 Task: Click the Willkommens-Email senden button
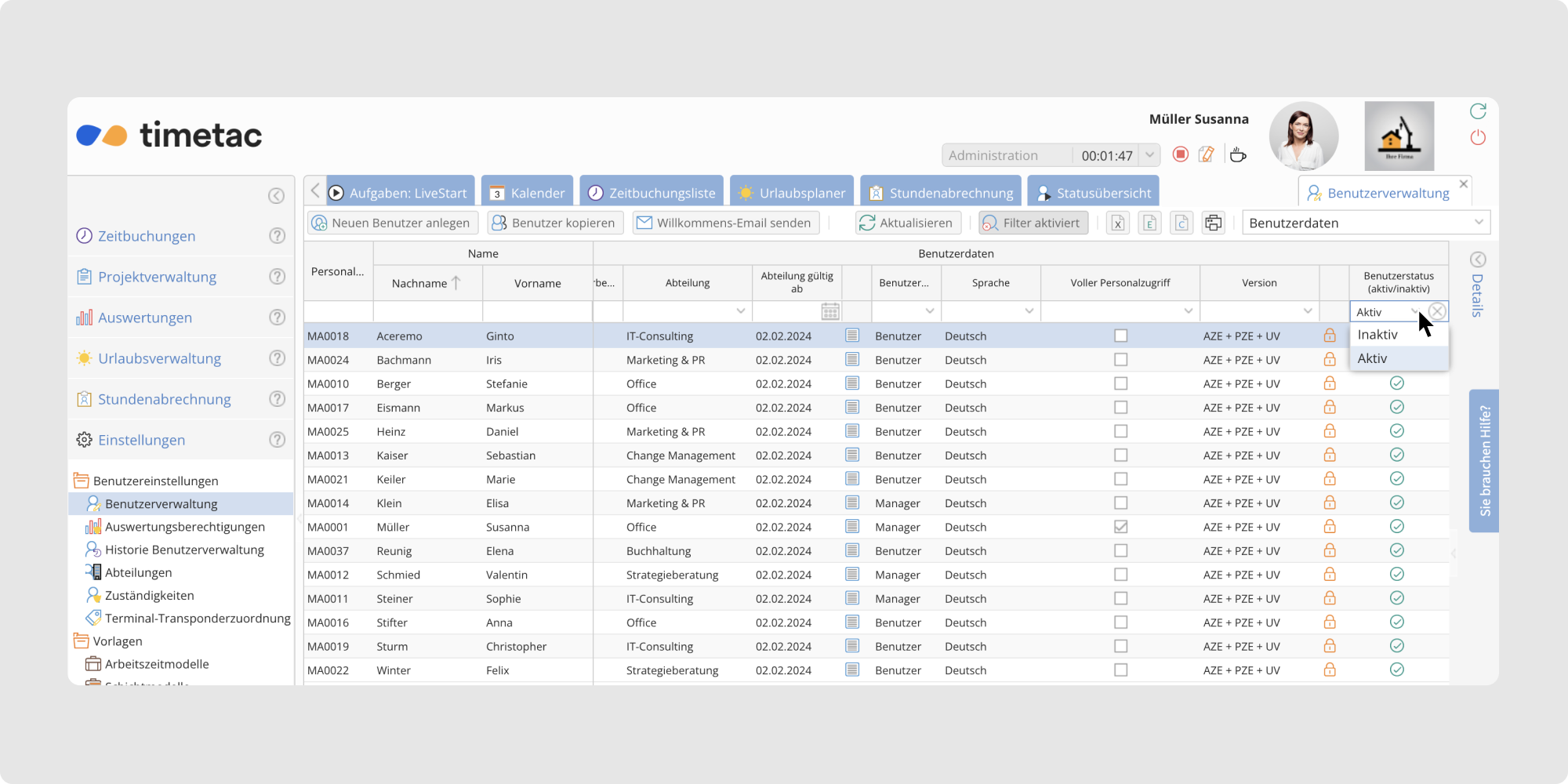(x=725, y=223)
